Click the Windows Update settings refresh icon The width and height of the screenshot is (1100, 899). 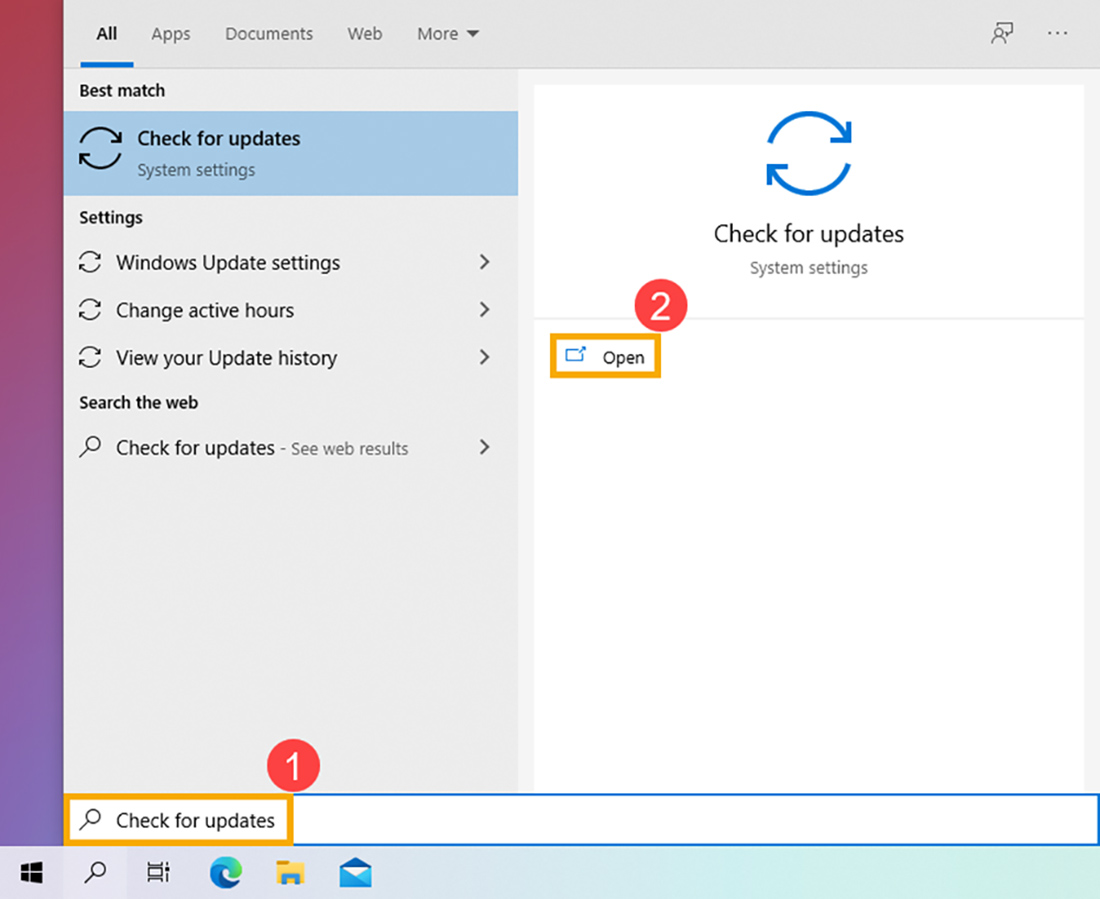click(91, 262)
